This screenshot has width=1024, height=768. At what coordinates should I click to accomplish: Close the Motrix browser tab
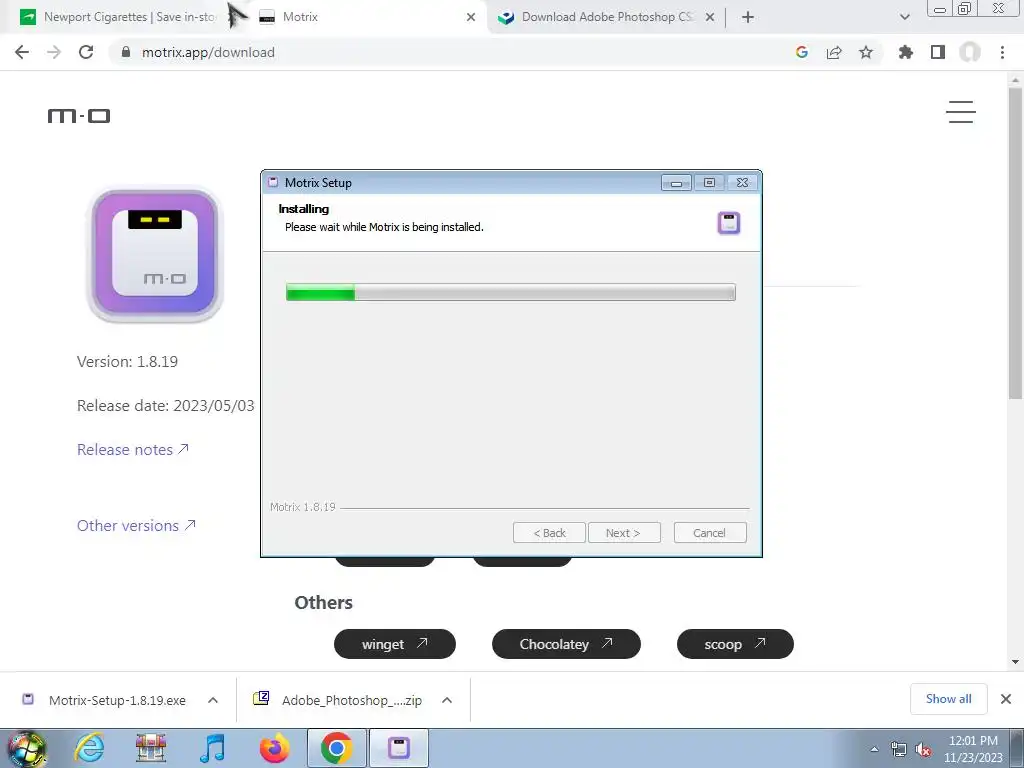(471, 17)
